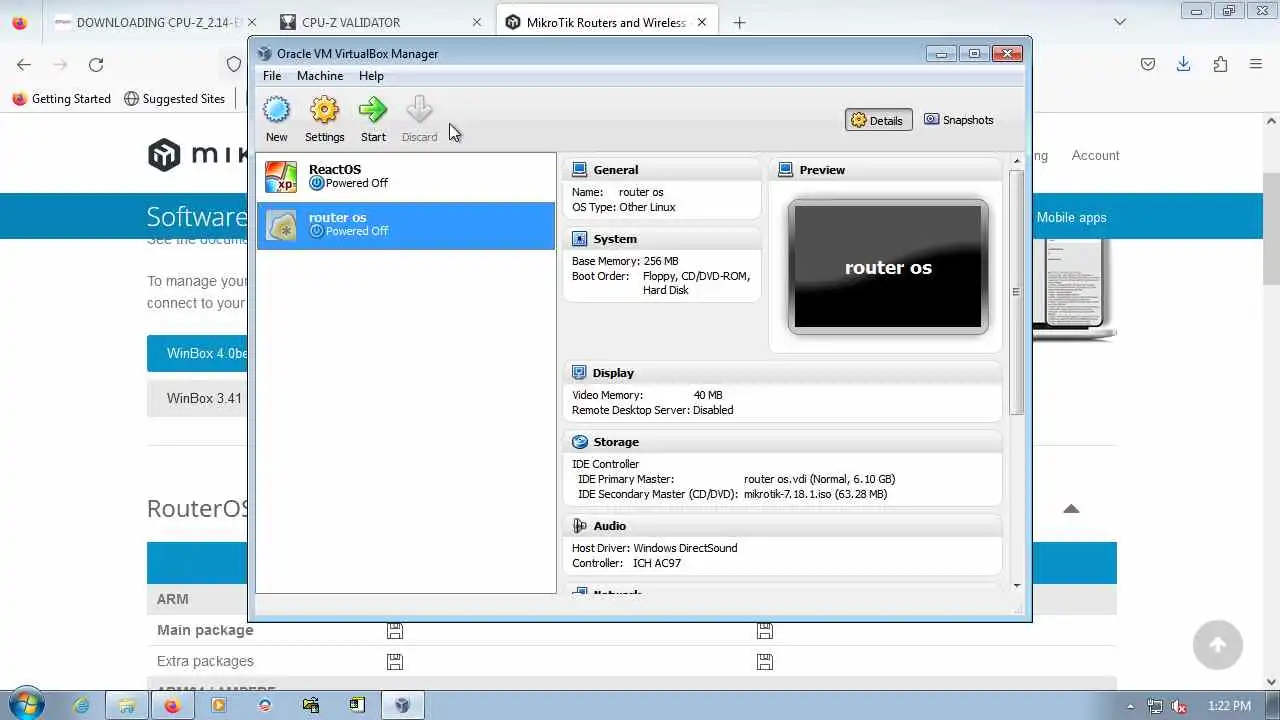Click the details pane down scroll arrow
The height and width of the screenshot is (720, 1280).
click(x=1017, y=586)
